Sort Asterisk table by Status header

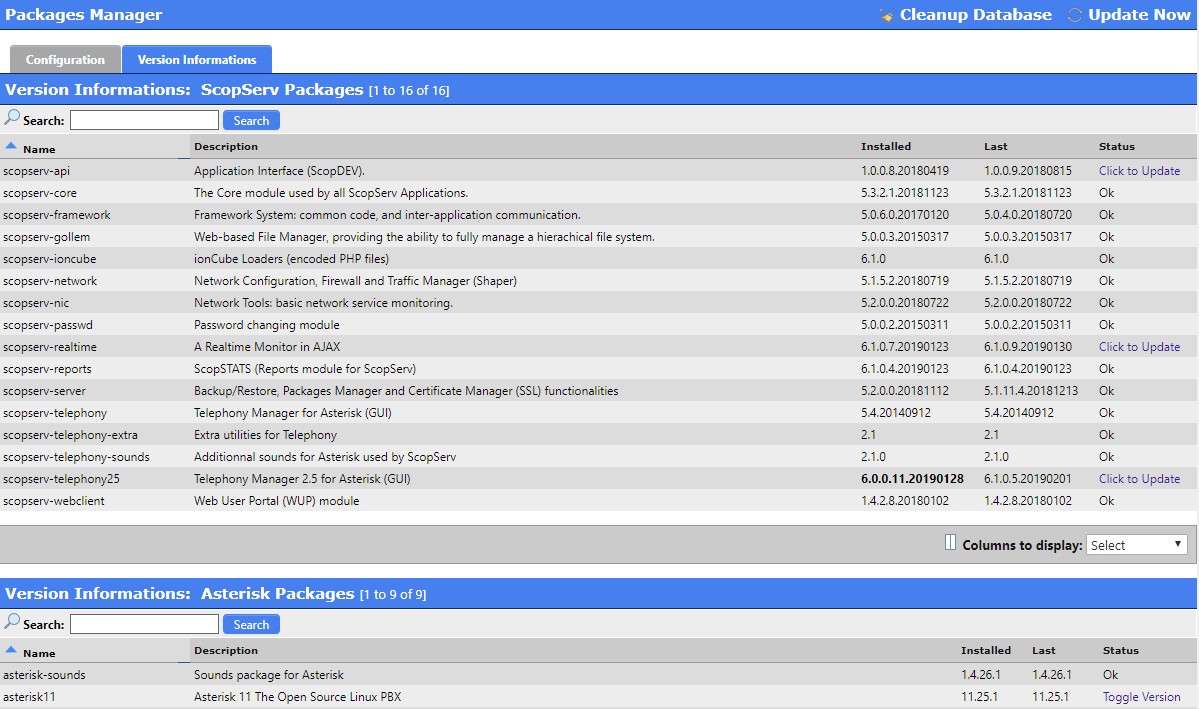[x=1120, y=650]
